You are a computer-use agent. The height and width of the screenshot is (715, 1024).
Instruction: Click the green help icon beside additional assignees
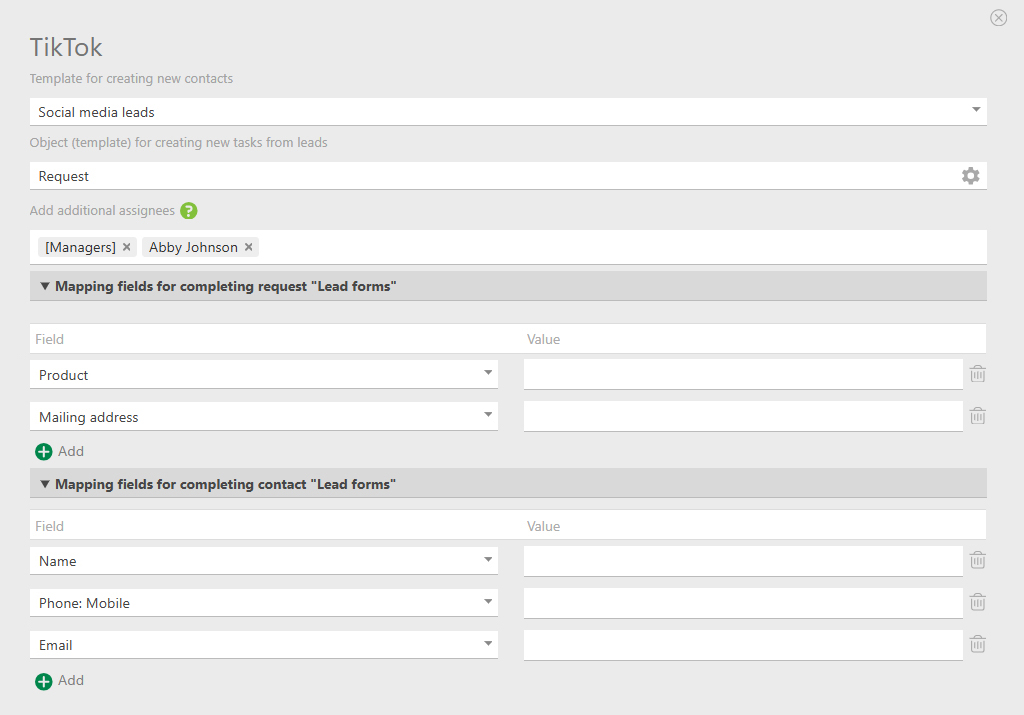(189, 211)
